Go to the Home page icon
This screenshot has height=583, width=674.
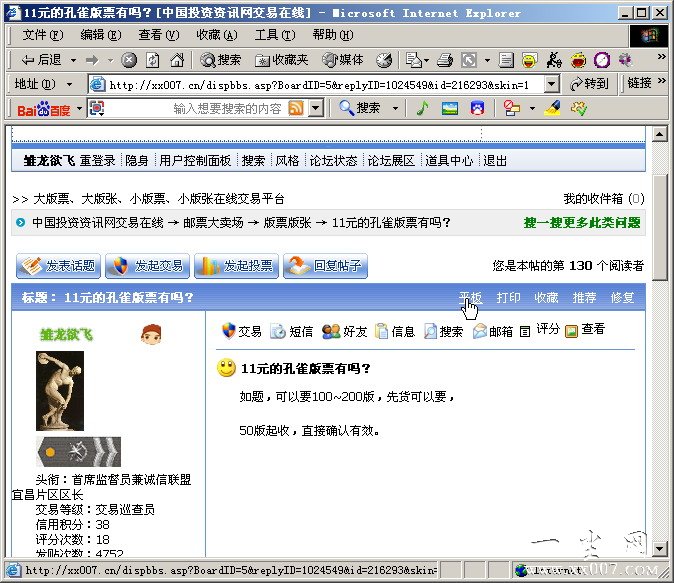[x=177, y=60]
